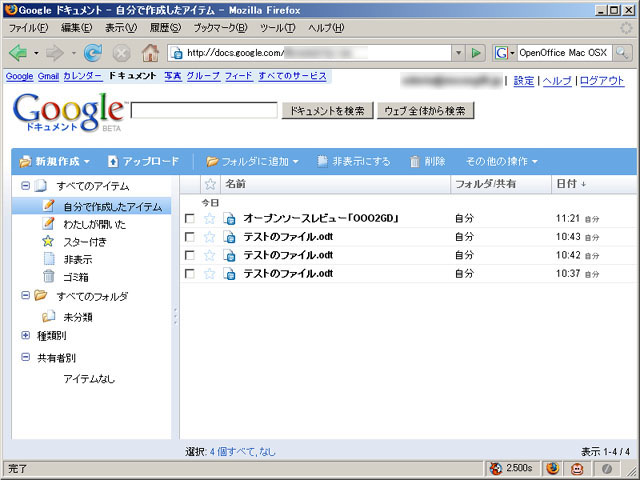Click the アップロード button

(x=143, y=162)
